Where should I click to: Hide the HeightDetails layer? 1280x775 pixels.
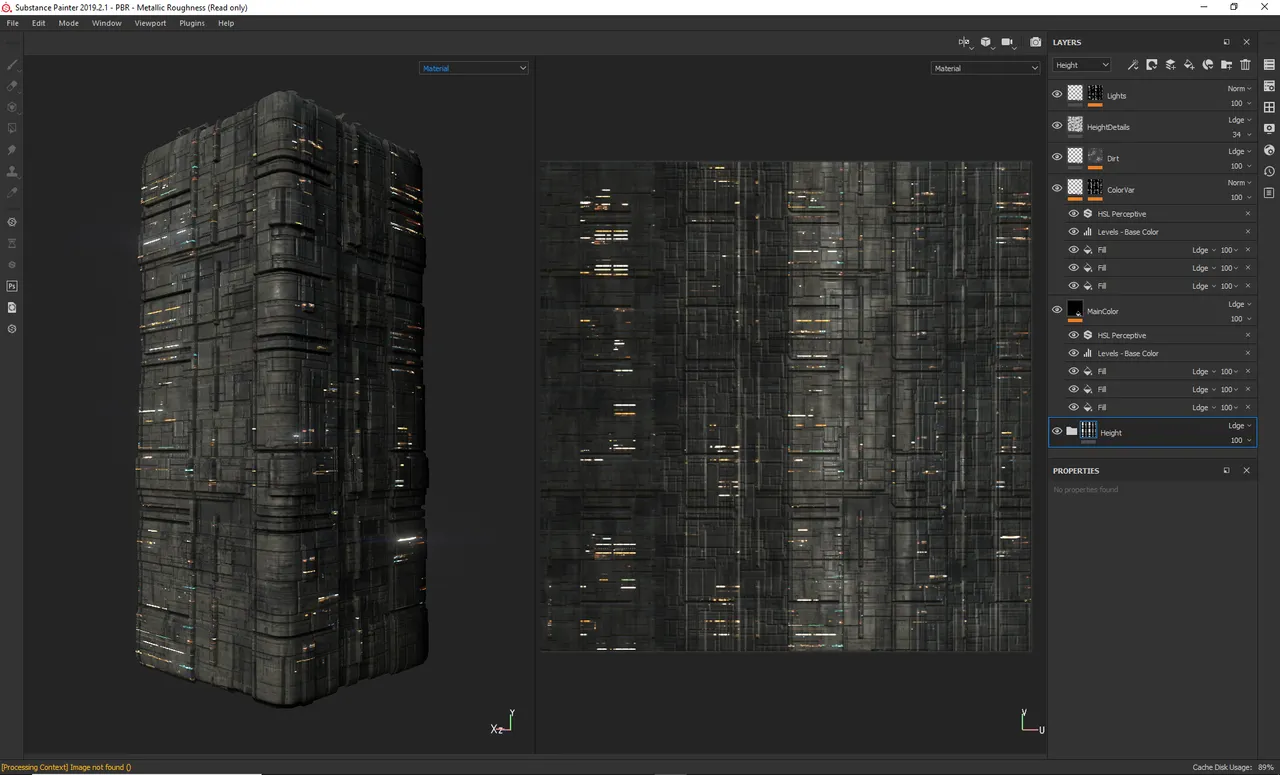(1057, 125)
